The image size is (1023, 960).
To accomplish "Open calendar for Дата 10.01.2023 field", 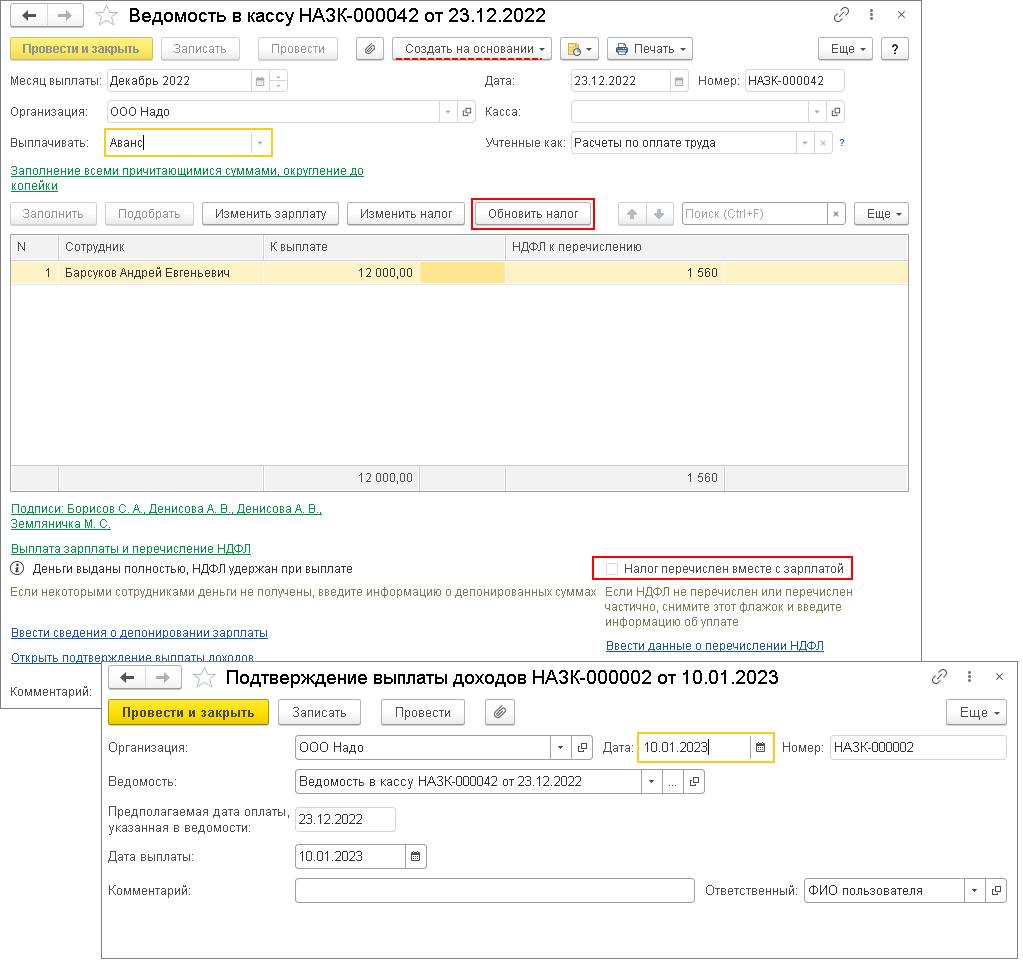I will pos(761,748).
